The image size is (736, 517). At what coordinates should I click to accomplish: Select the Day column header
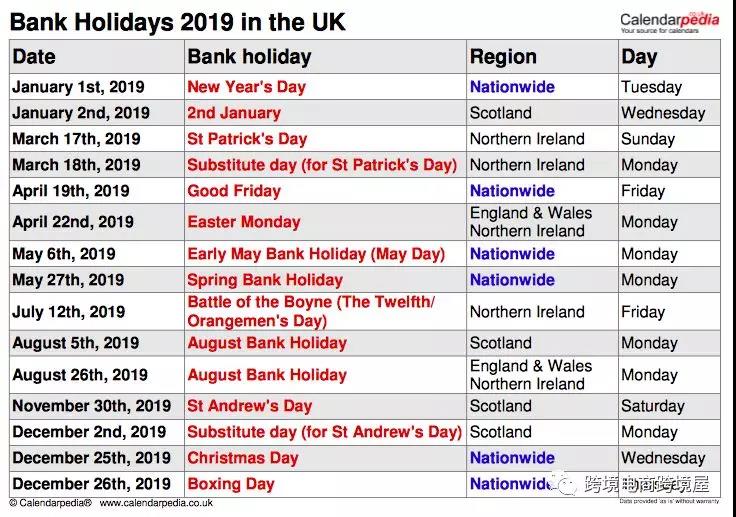click(x=639, y=57)
